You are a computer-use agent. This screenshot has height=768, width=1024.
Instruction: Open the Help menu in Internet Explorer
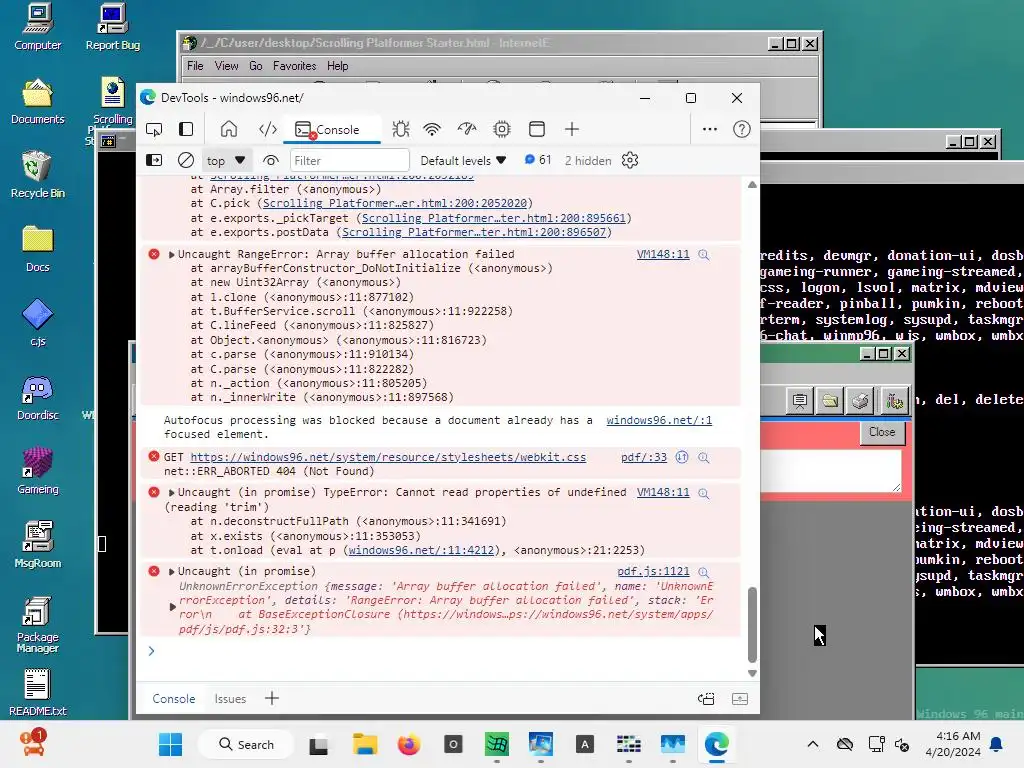click(338, 66)
